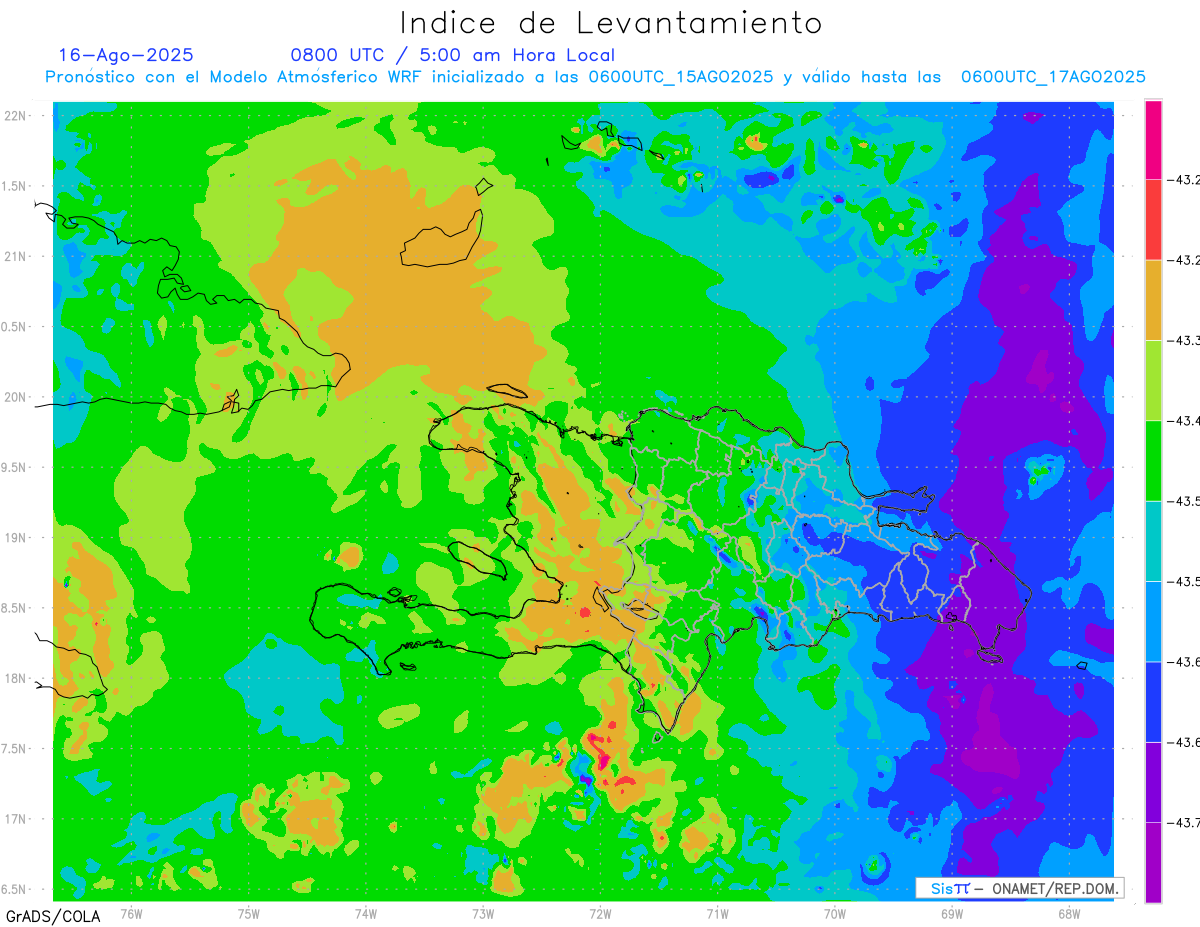
Task: Click the '68W' longitude label
Action: (1068, 914)
